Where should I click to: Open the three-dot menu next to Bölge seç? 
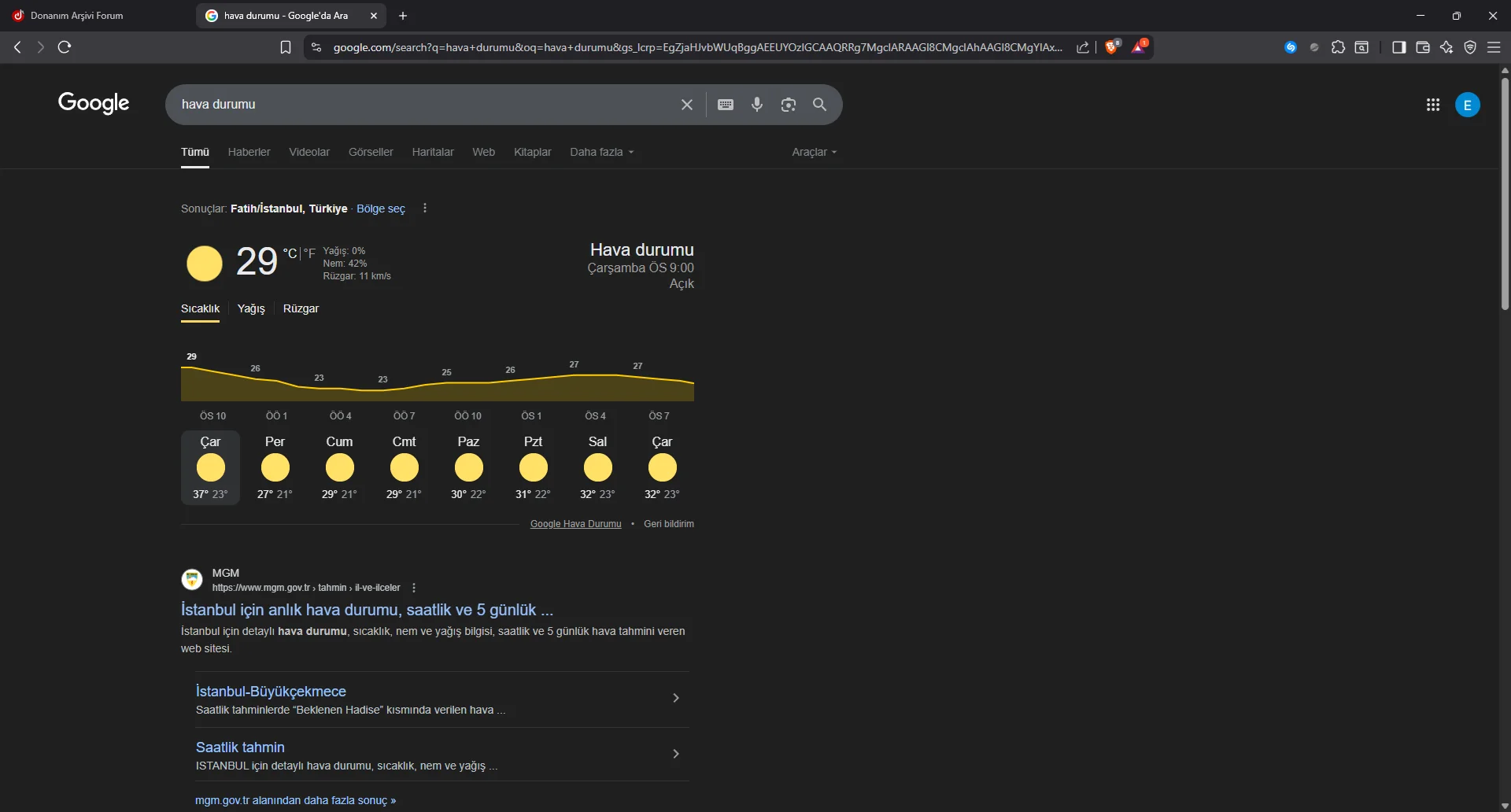click(425, 209)
